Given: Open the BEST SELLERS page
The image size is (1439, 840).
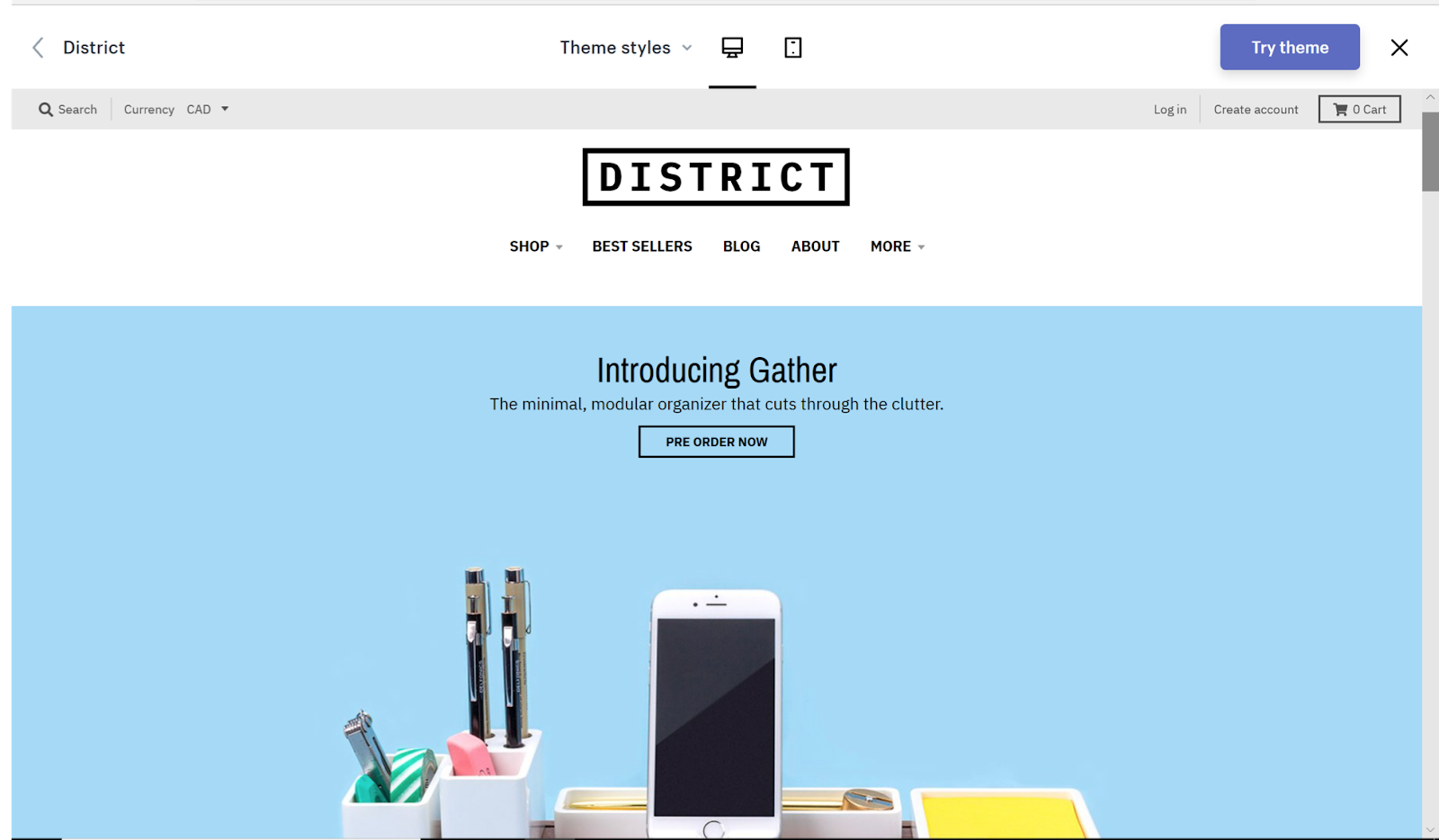Looking at the screenshot, I should pyautogui.click(x=642, y=246).
